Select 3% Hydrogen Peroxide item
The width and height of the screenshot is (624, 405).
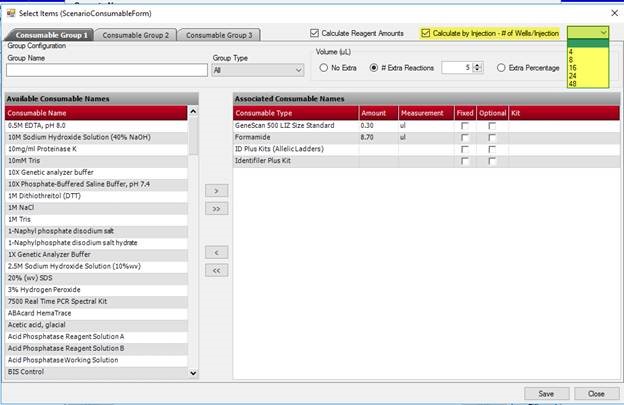tap(96, 290)
